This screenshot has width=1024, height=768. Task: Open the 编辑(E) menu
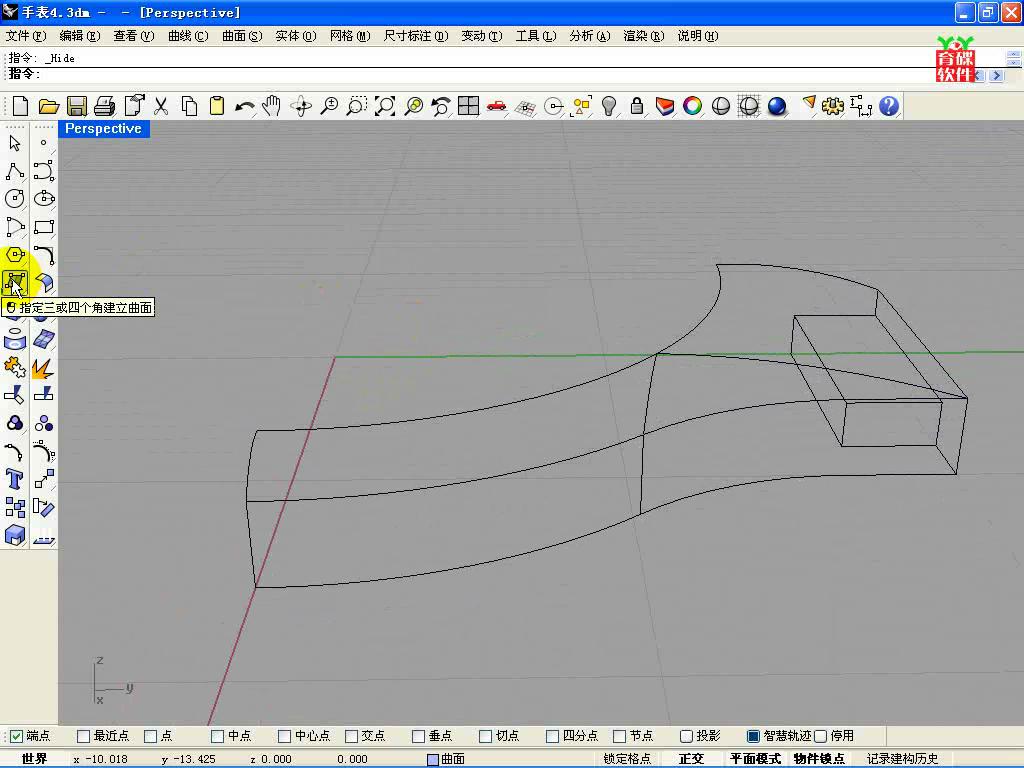coord(80,36)
